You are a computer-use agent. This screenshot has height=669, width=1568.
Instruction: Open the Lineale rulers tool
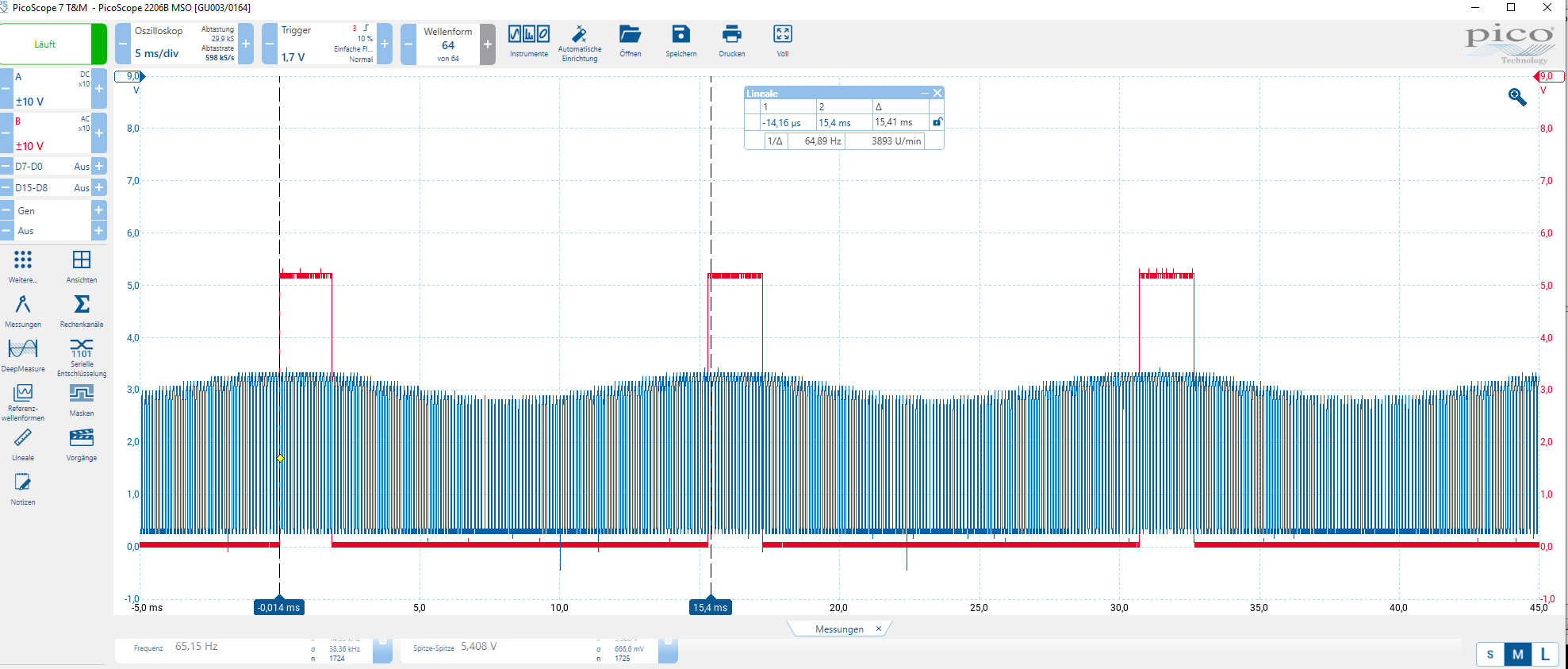click(23, 444)
